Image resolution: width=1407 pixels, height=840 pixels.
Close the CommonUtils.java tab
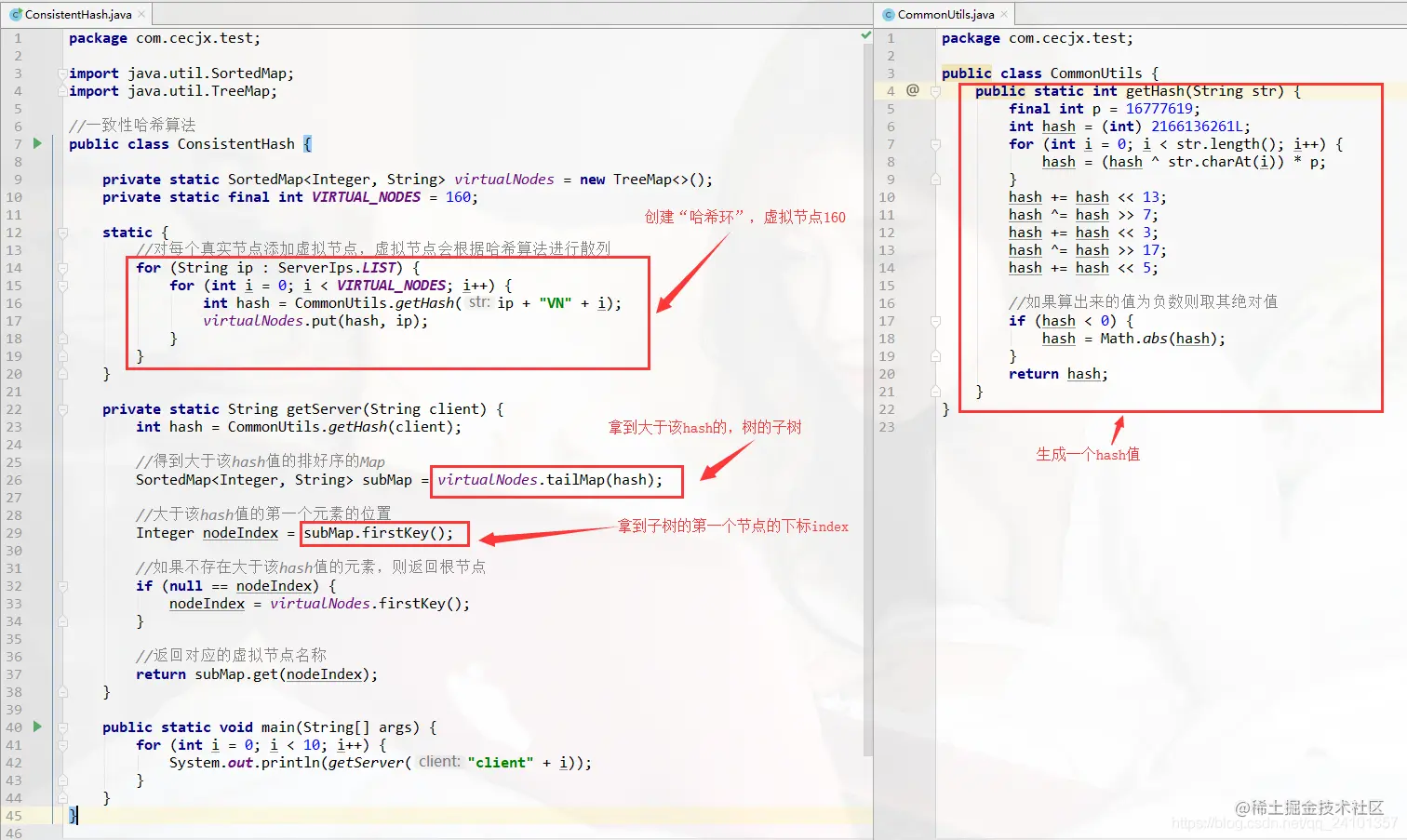1004,14
